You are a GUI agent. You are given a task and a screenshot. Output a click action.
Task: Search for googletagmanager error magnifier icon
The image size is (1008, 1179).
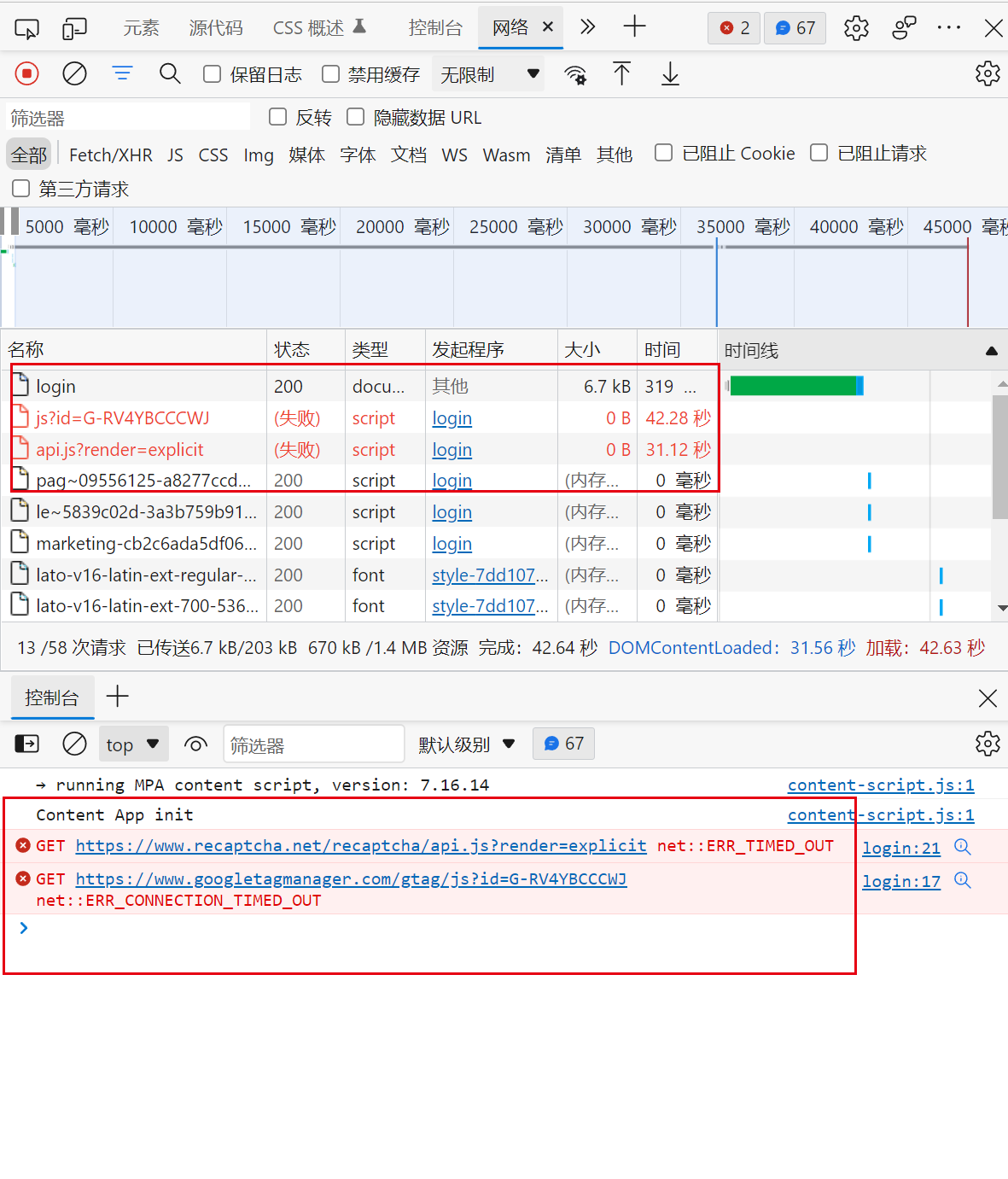tap(963, 880)
